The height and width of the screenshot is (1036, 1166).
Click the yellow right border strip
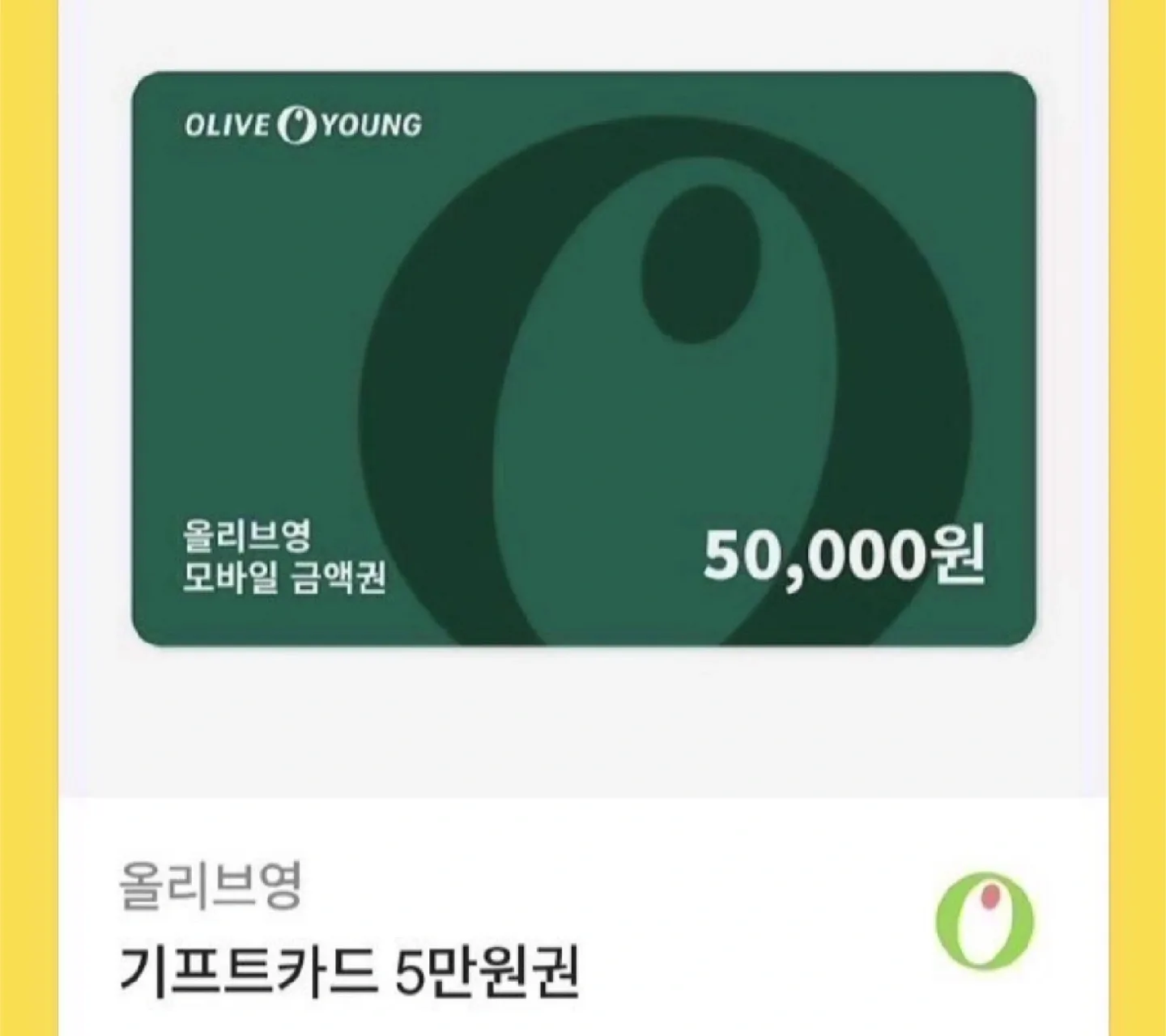click(x=1137, y=518)
